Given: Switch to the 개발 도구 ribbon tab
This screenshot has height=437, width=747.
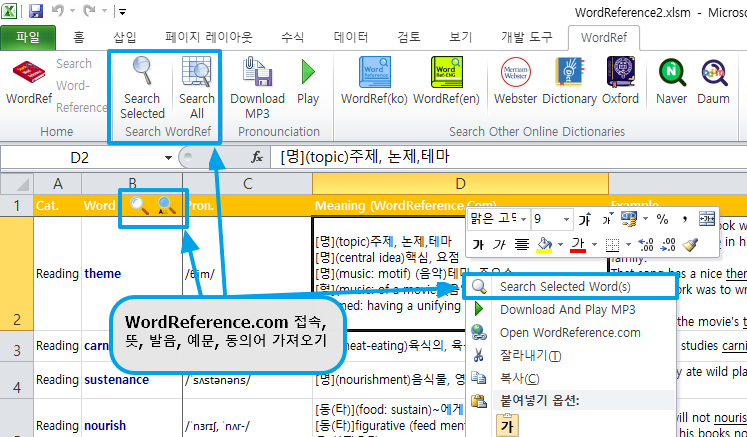Looking at the screenshot, I should pos(526,37).
